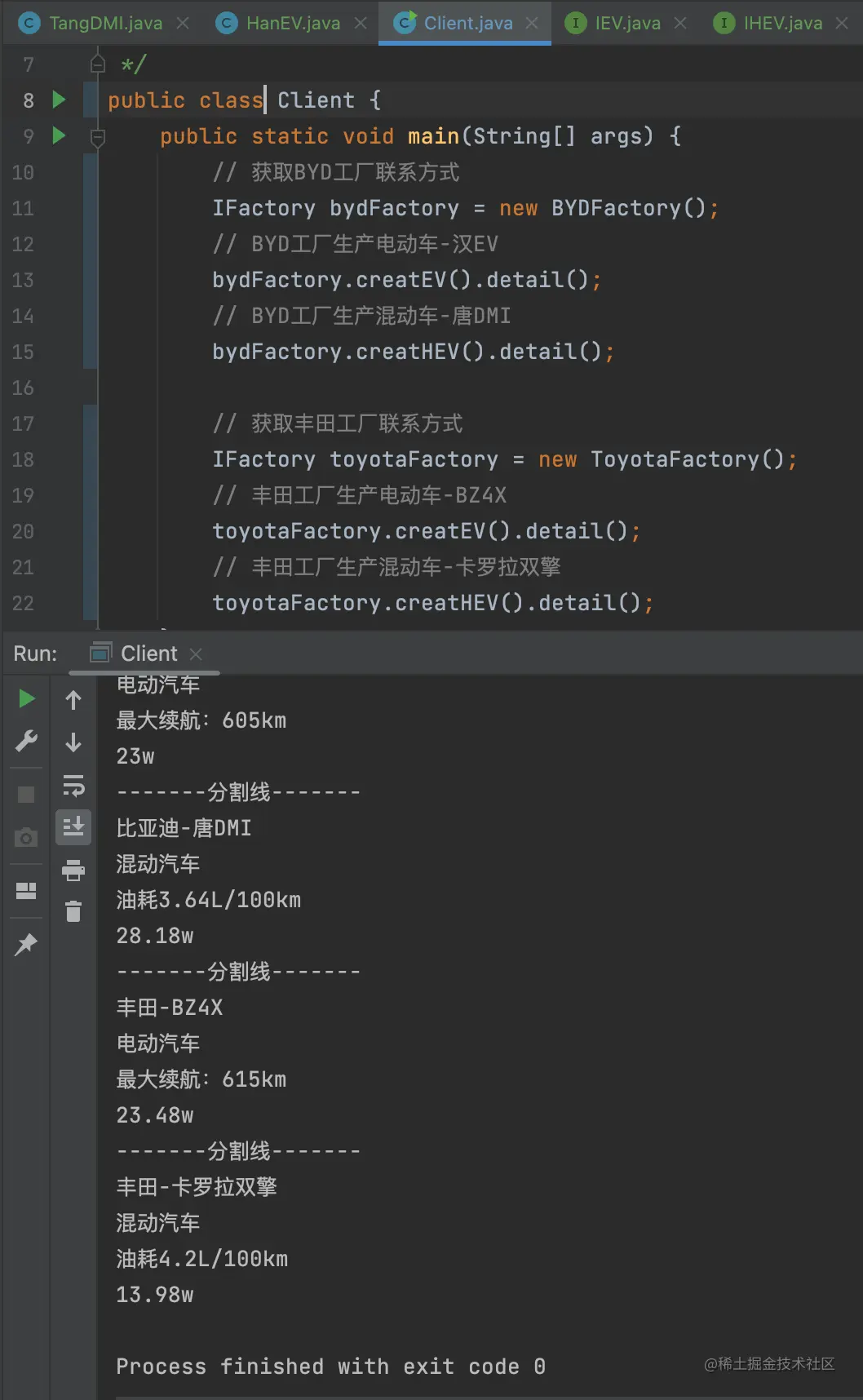
Task: Close the Client.java tab
Action: pos(532,23)
